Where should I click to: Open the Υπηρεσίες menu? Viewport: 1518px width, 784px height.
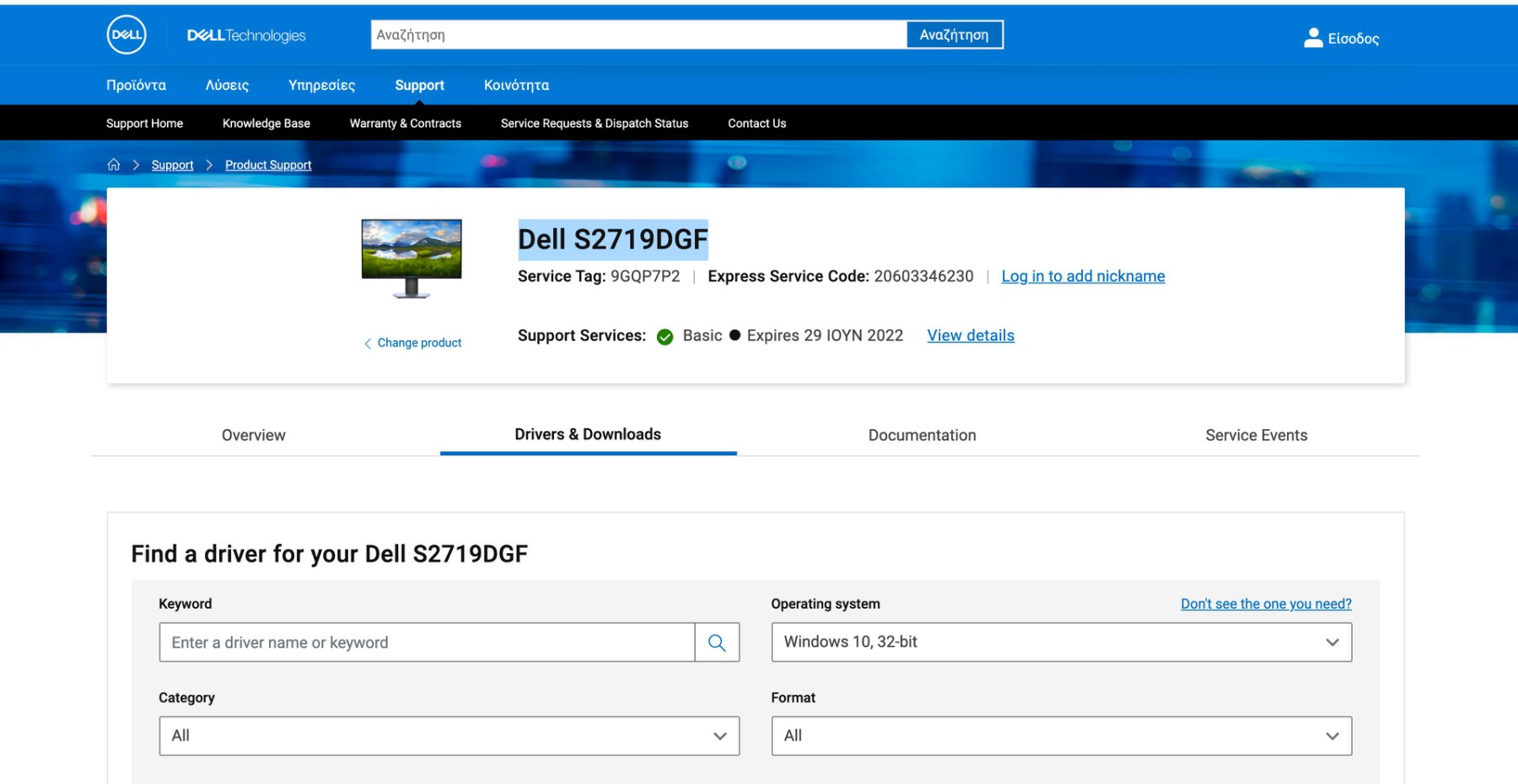click(x=321, y=85)
